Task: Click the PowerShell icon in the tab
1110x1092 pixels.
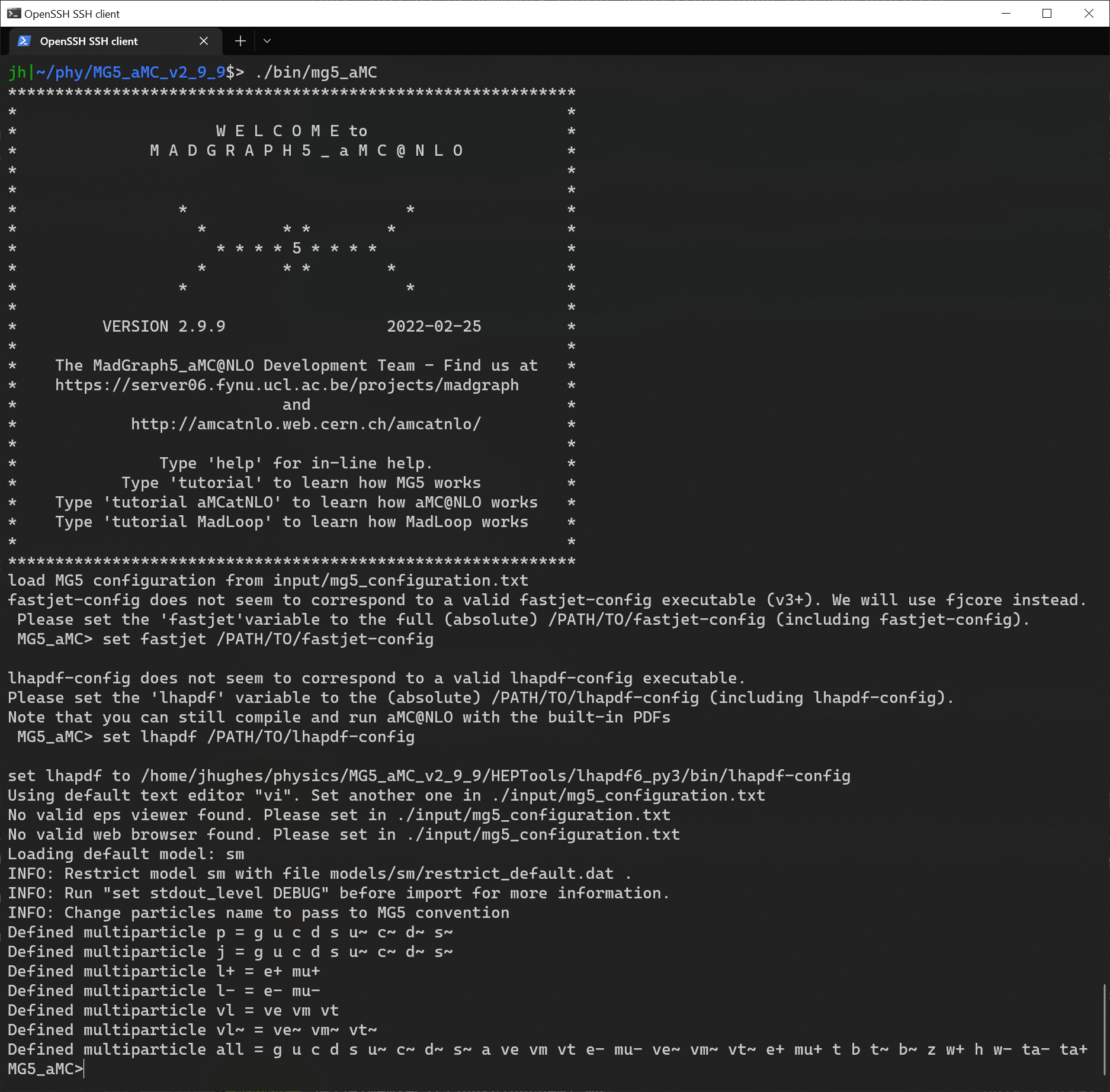Action: [24, 41]
